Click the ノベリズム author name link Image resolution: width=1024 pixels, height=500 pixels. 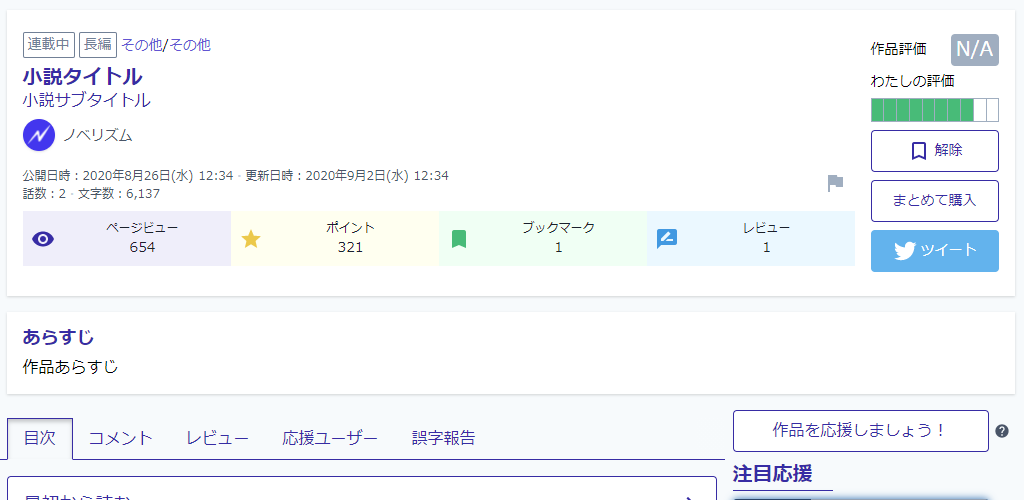(98, 135)
